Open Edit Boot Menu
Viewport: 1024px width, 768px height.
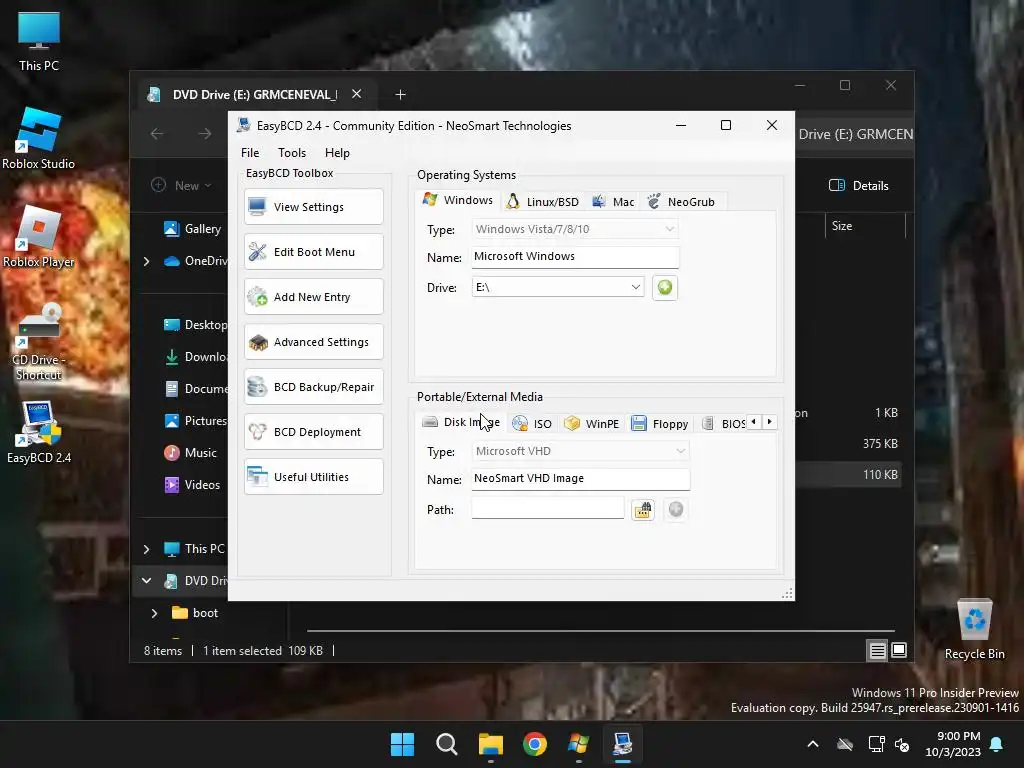[x=313, y=252]
